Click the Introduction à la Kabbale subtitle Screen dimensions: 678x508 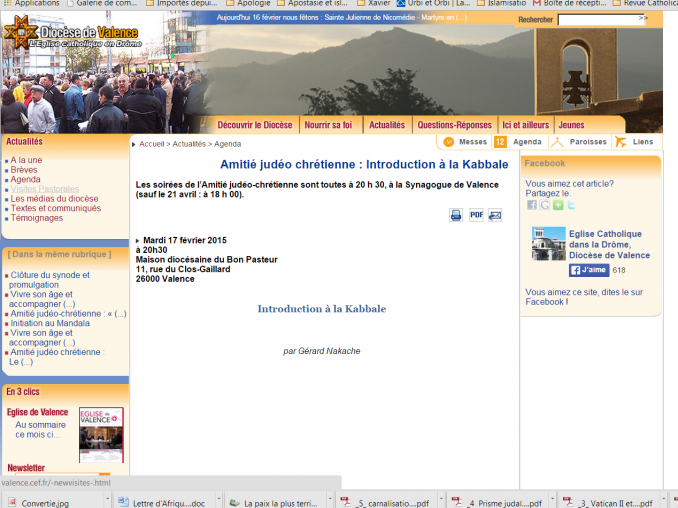pyautogui.click(x=322, y=309)
